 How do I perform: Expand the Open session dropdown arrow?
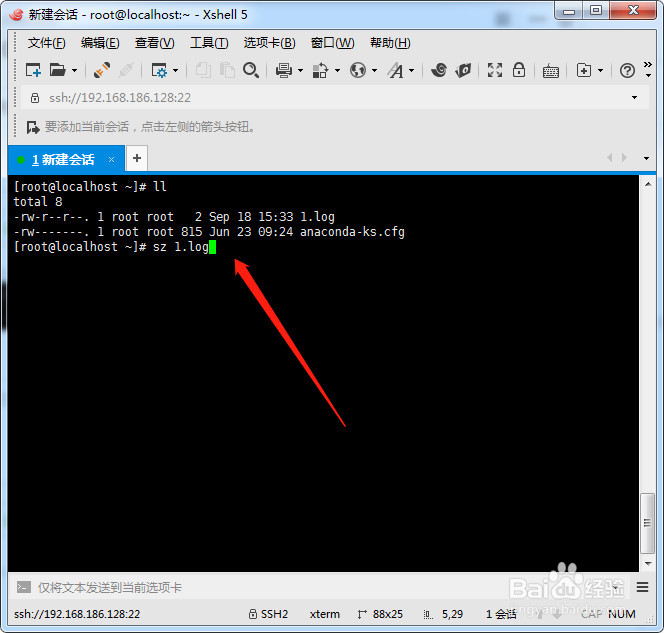(75, 70)
